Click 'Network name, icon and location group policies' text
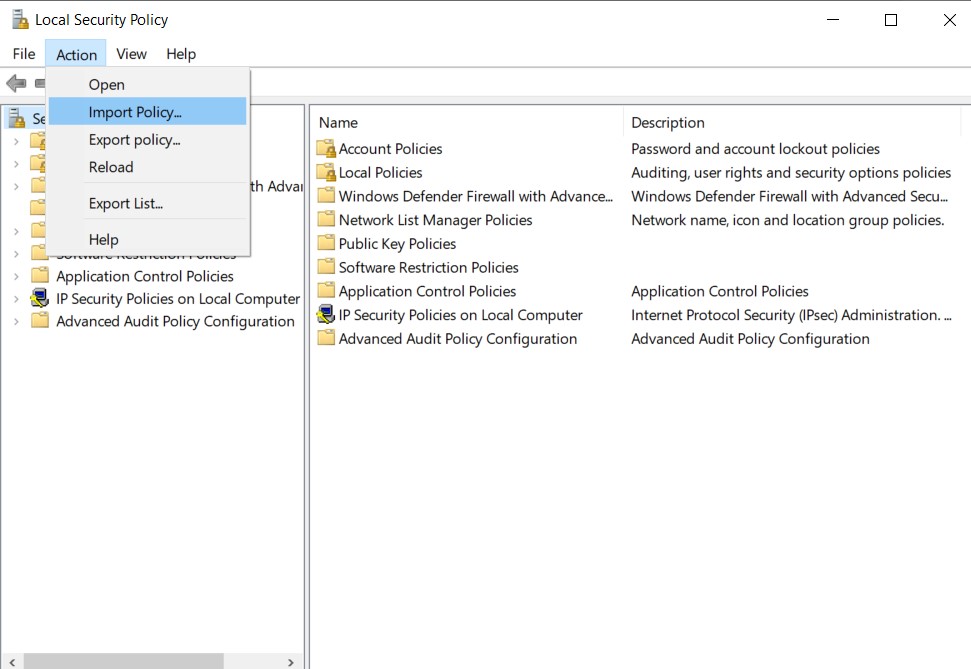This screenshot has width=971, height=669. click(x=787, y=220)
